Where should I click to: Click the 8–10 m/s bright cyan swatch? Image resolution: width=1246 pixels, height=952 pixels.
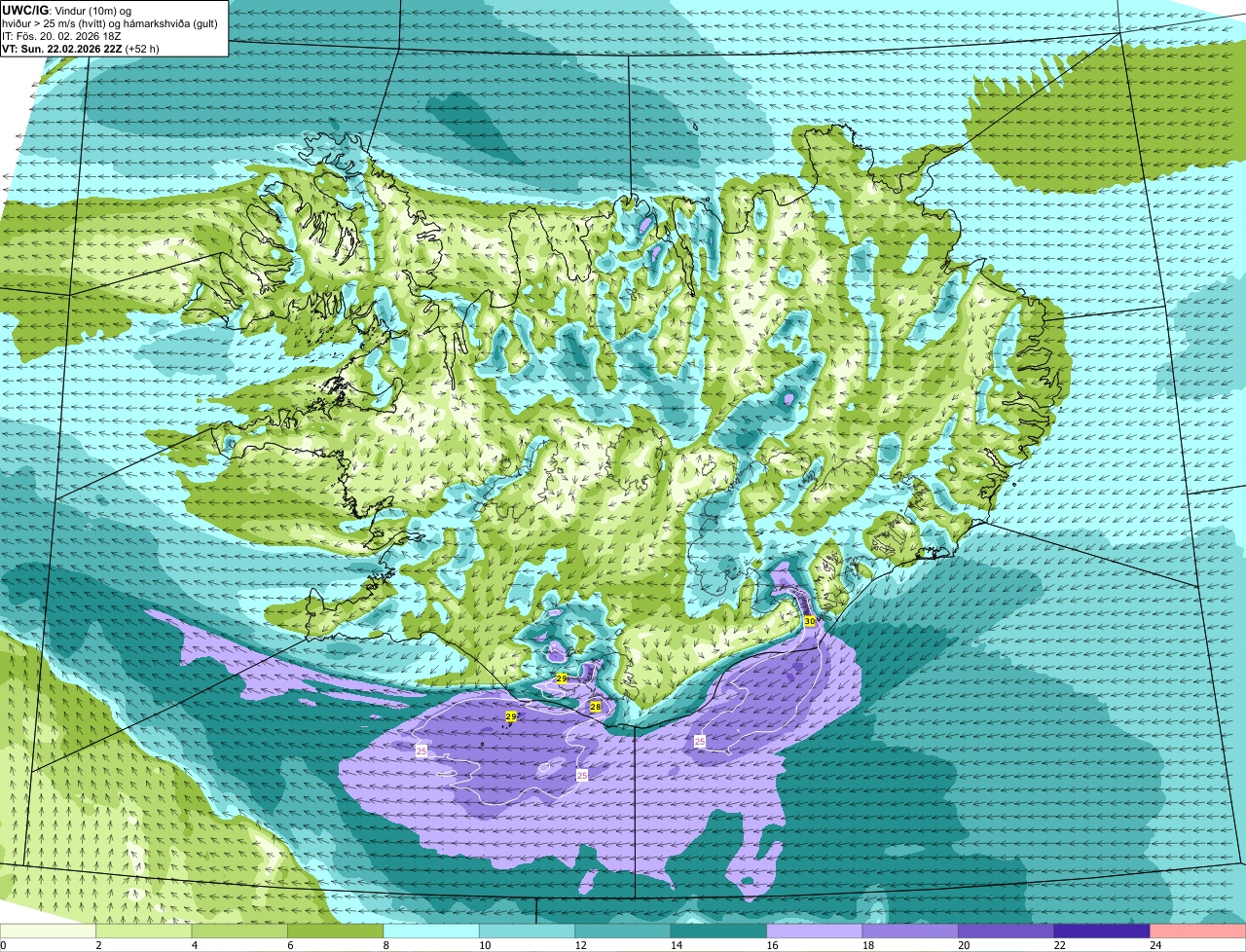[x=431, y=931]
